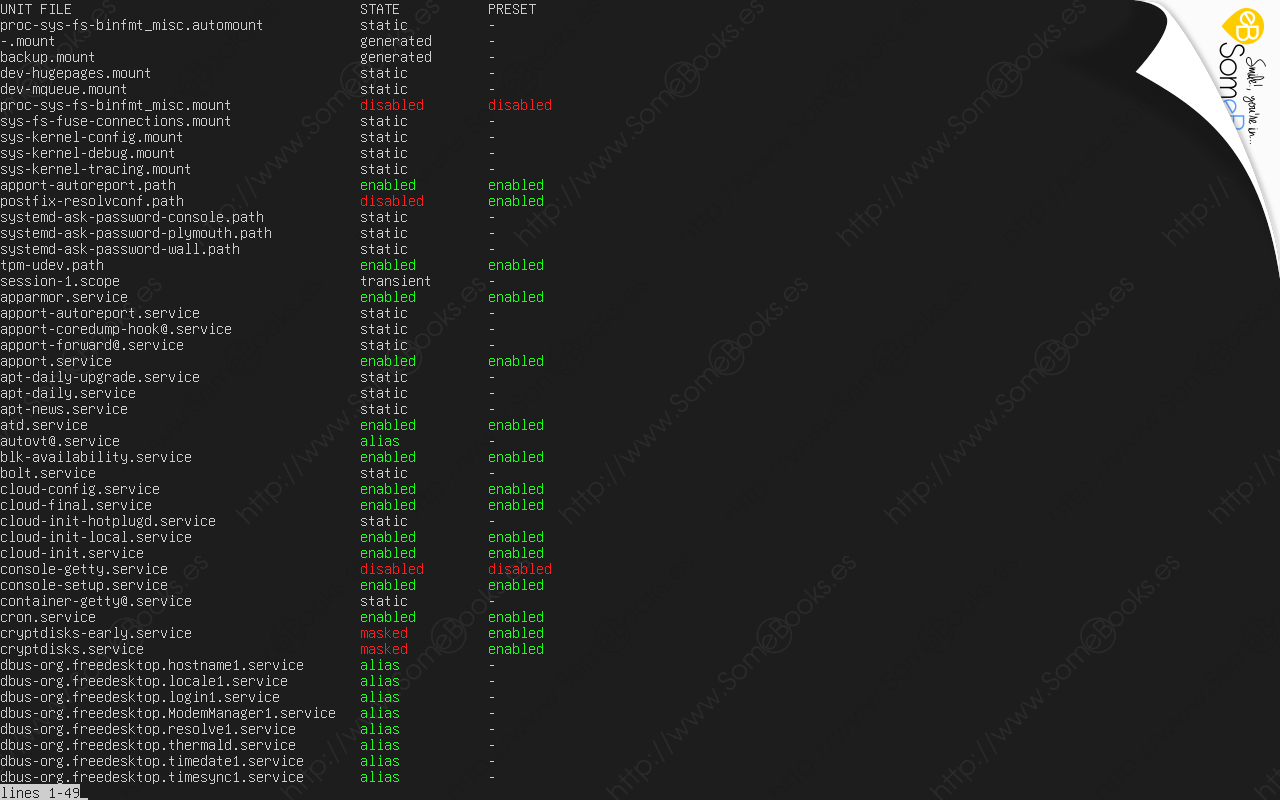
Task: Click the UNIT FILE column header
Action: (36, 9)
